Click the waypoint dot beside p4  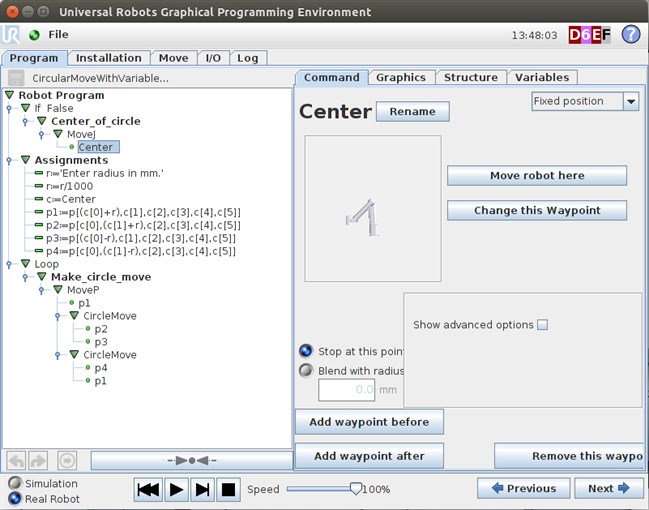(x=88, y=368)
